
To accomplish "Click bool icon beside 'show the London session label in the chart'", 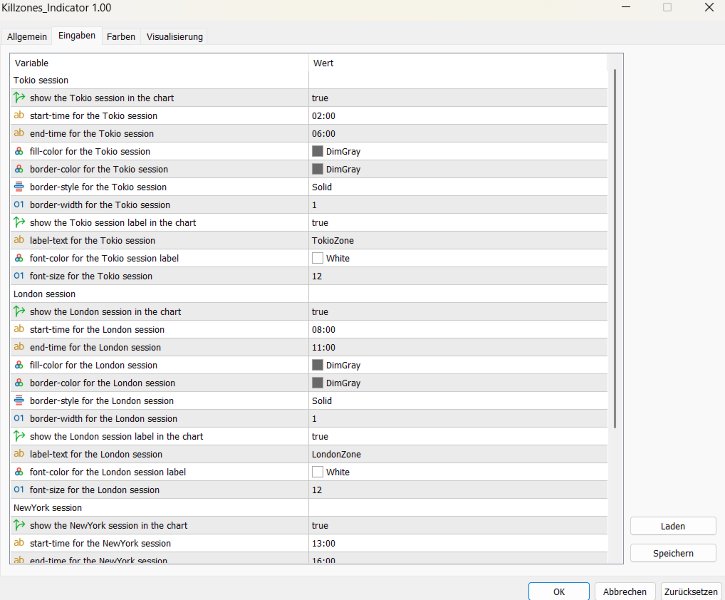I will pyautogui.click(x=19, y=436).
